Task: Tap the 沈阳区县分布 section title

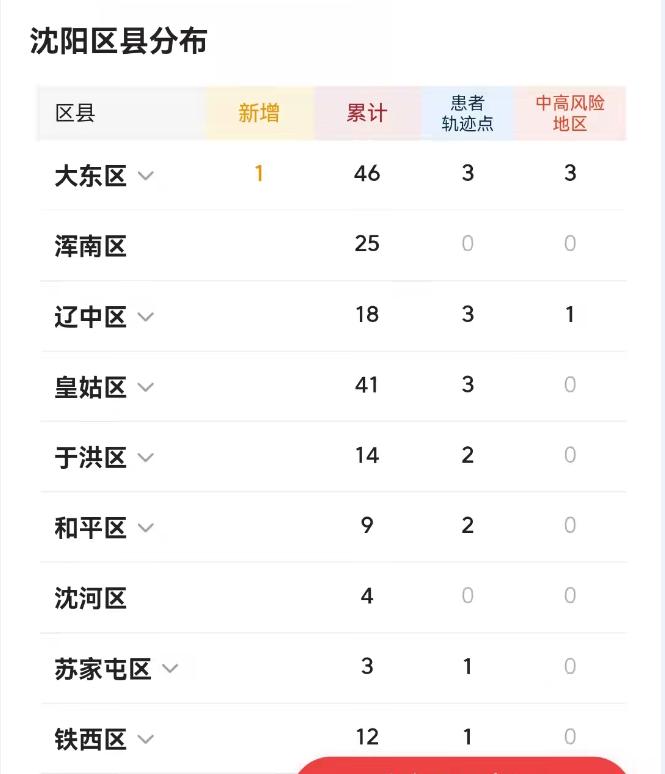Action: coord(119,41)
